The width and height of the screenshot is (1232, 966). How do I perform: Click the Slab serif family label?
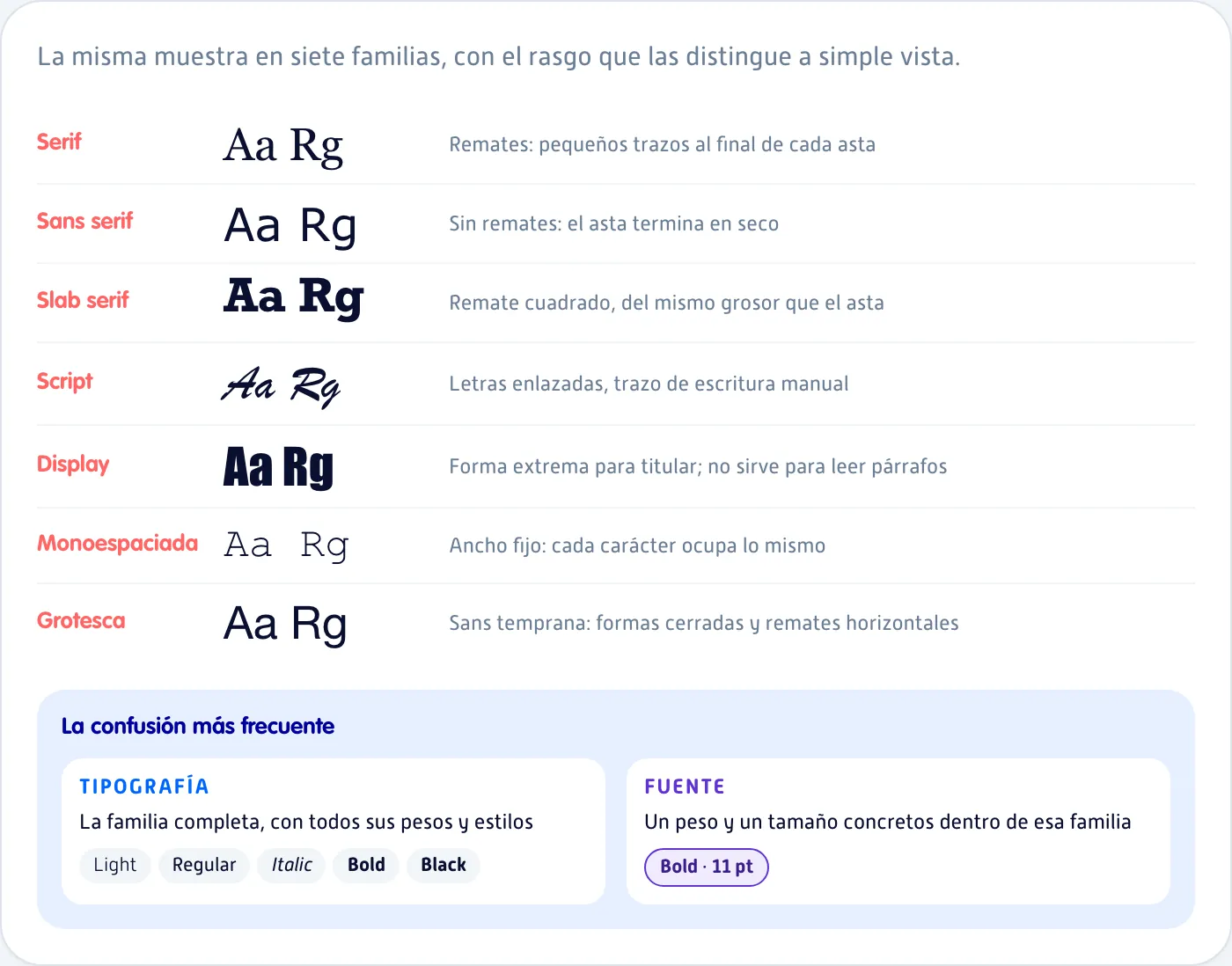(83, 300)
